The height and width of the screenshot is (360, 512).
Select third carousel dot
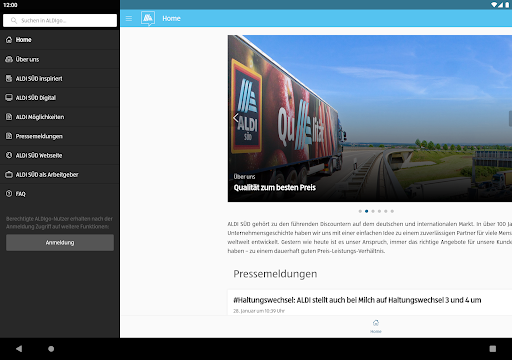(x=373, y=211)
